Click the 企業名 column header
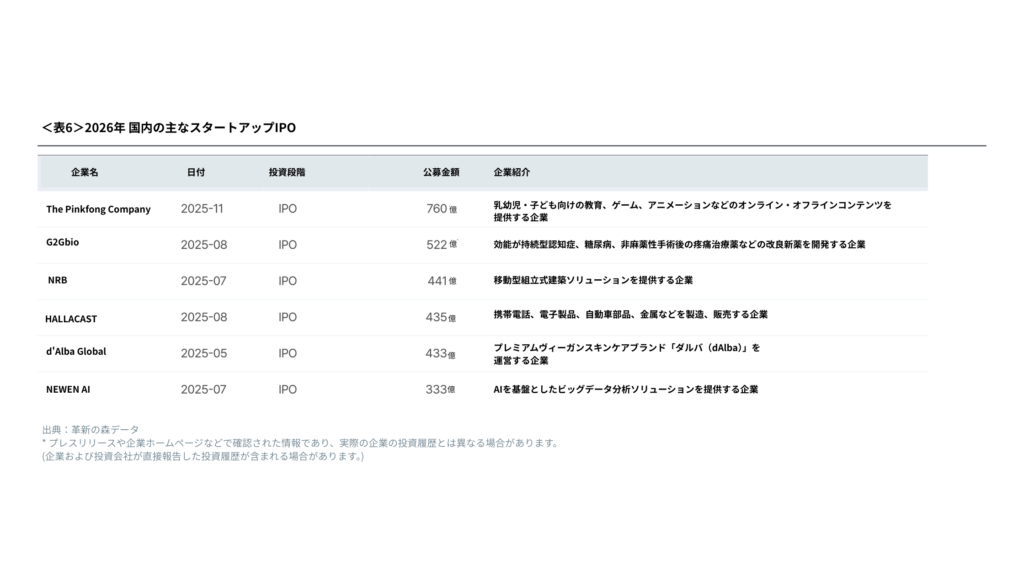This screenshot has width=1024, height=576. coord(85,173)
